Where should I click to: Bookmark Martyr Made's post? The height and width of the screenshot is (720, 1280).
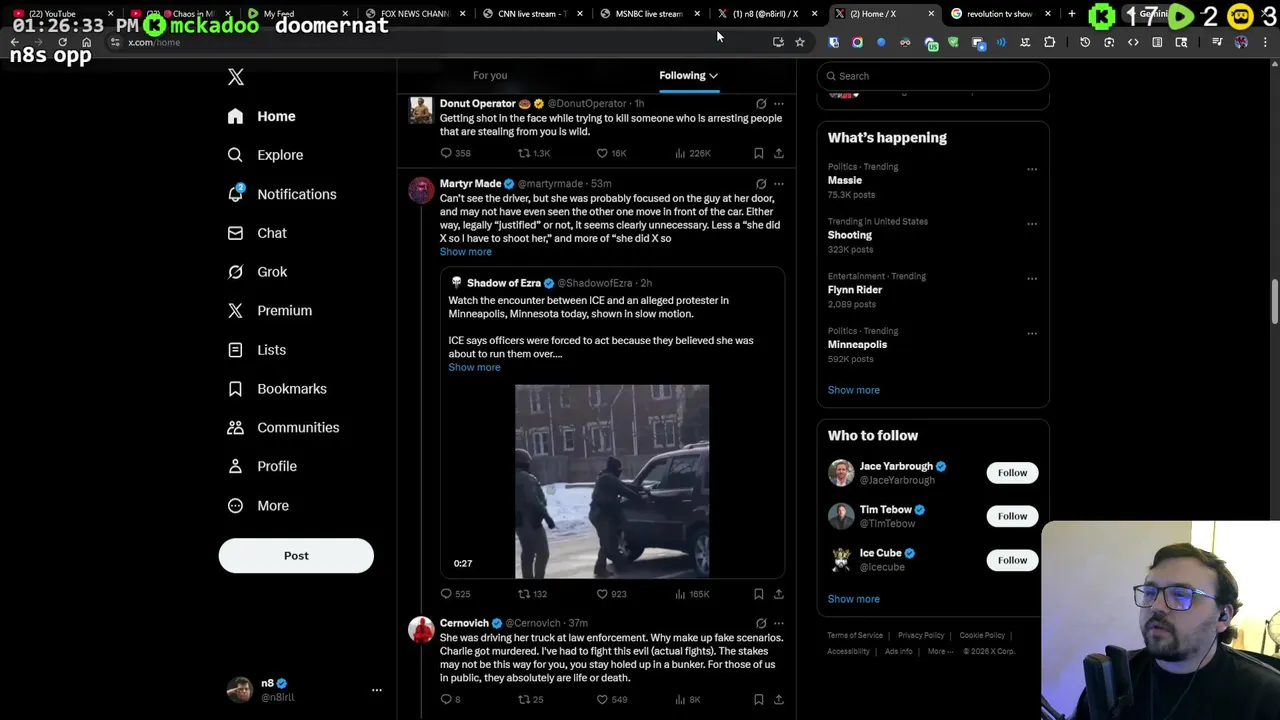coord(758,594)
